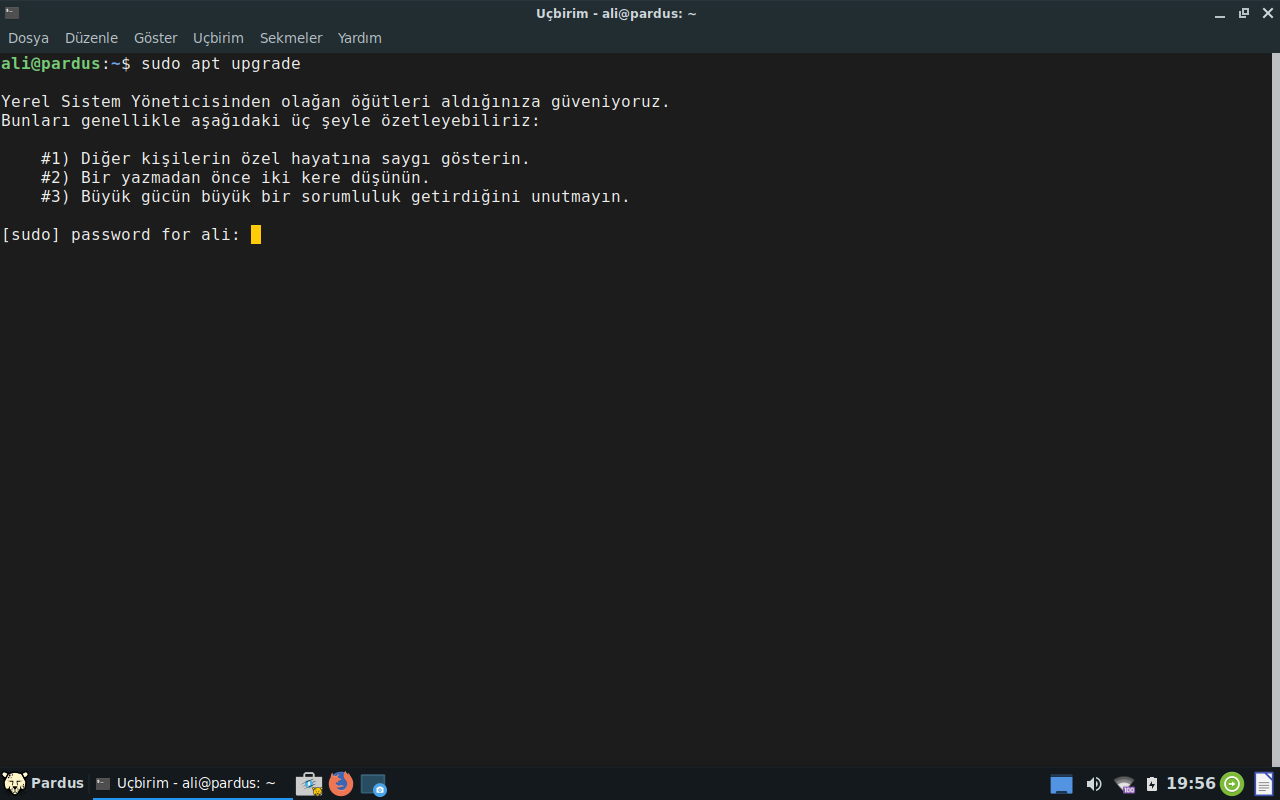Image resolution: width=1280 pixels, height=800 pixels.
Task: Launch Firefox from the panel
Action: pos(341,783)
